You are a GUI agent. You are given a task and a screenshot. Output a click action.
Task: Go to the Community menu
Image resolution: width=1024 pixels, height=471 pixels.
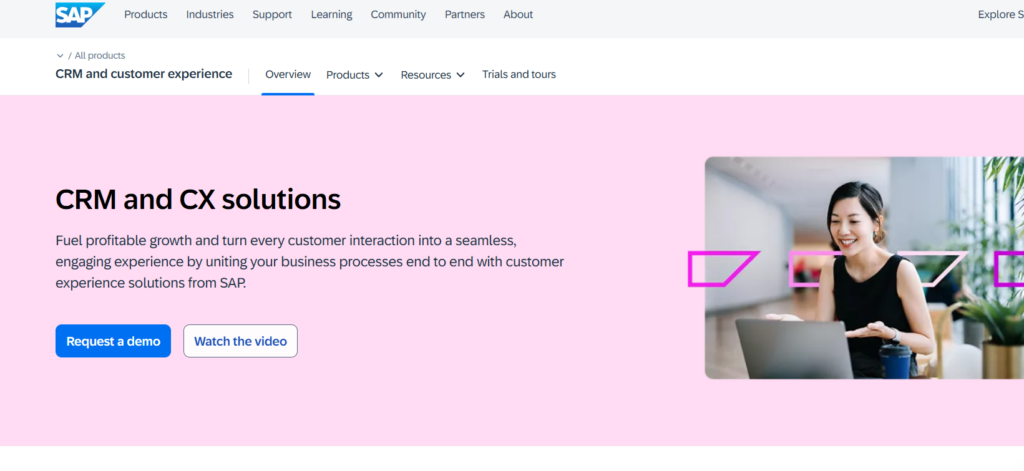[398, 15]
